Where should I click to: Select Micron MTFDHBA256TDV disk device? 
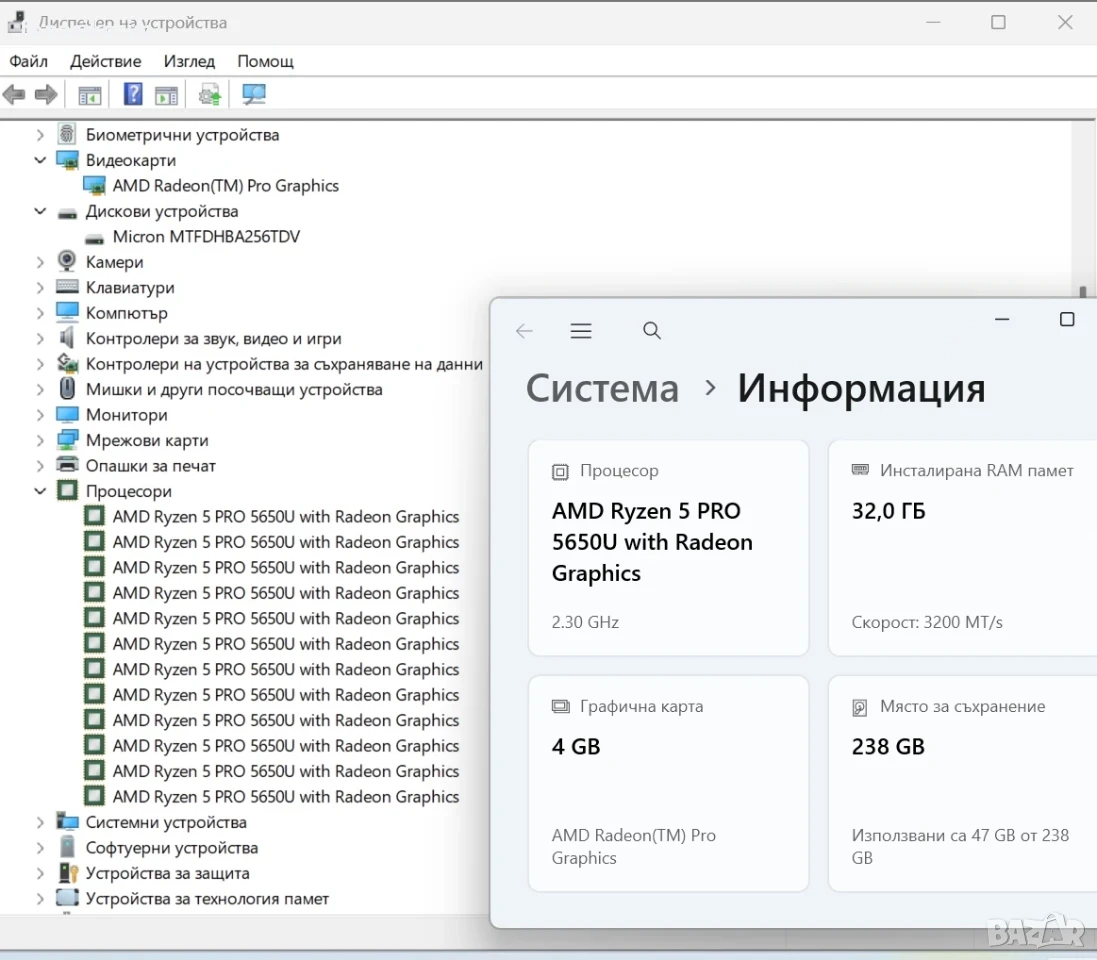click(206, 237)
